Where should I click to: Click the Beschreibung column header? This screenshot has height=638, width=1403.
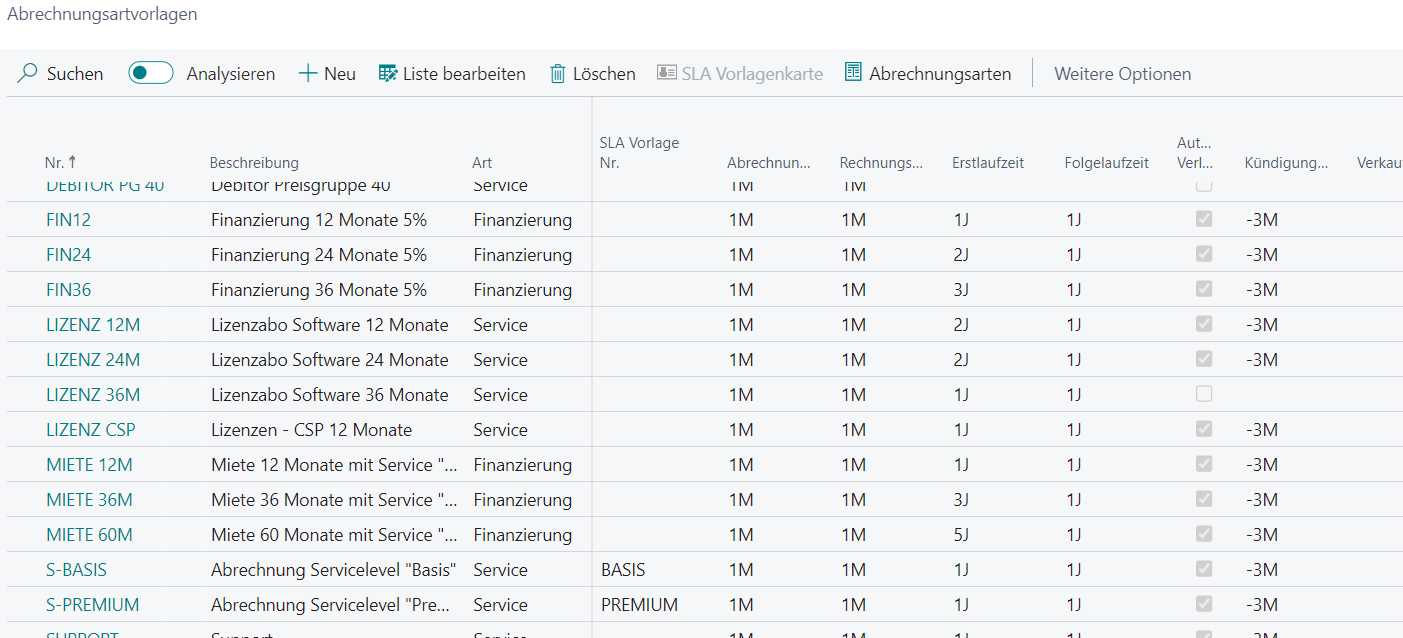[254, 163]
